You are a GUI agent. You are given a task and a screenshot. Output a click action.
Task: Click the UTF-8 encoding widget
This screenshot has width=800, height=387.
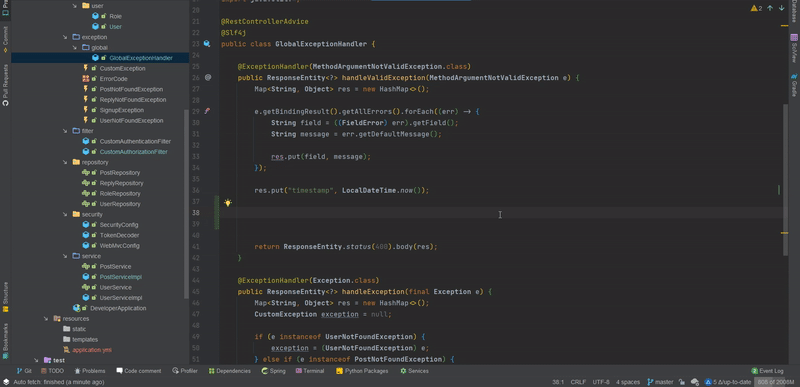(x=601, y=382)
